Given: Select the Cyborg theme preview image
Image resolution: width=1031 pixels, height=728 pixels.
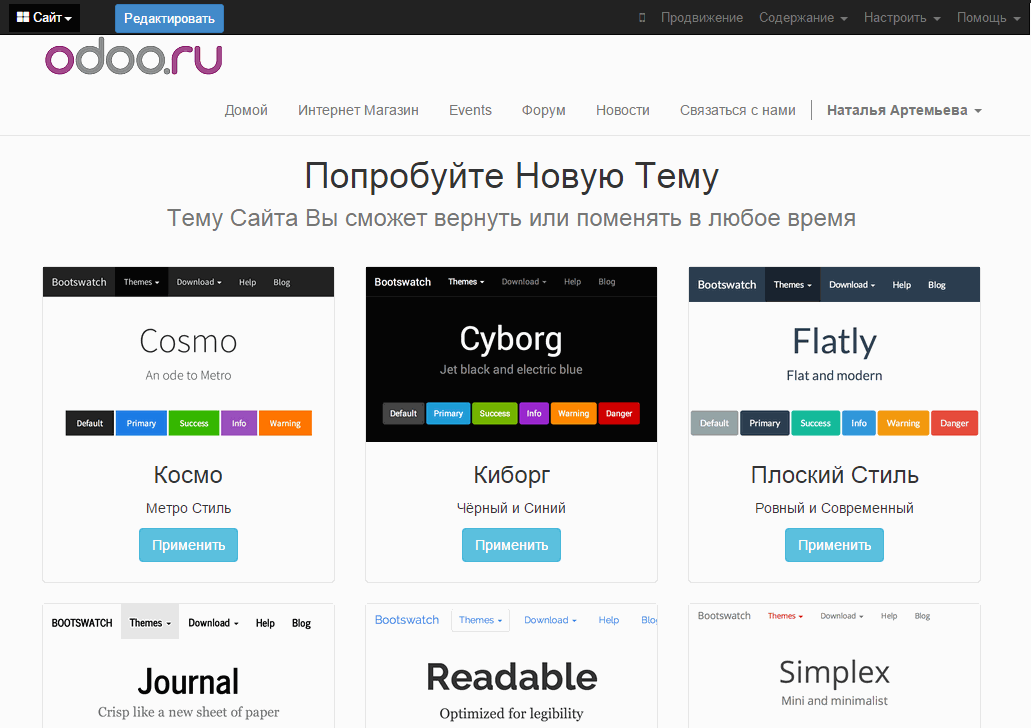Looking at the screenshot, I should [511, 354].
